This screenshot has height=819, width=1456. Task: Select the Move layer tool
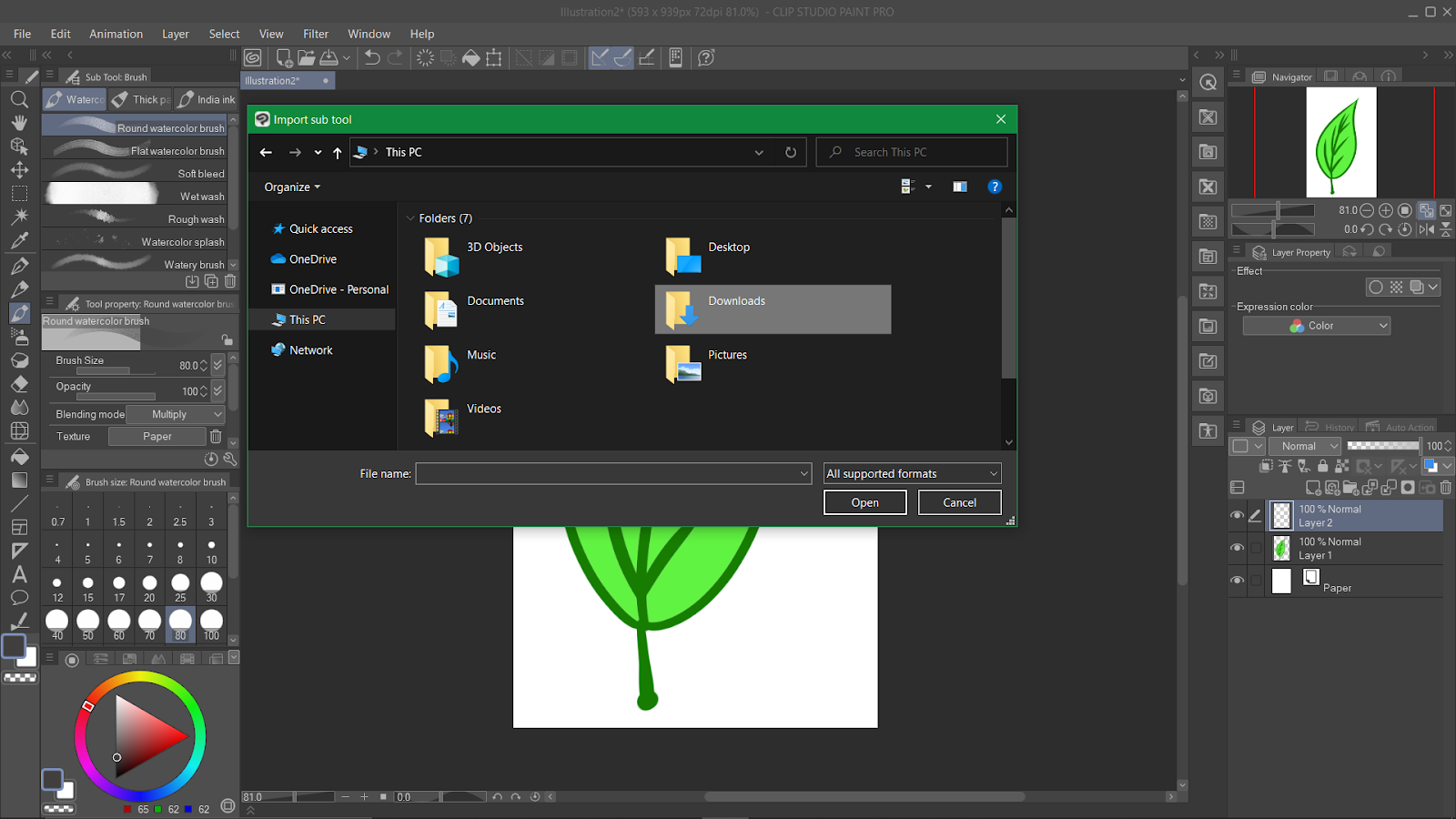tap(19, 170)
